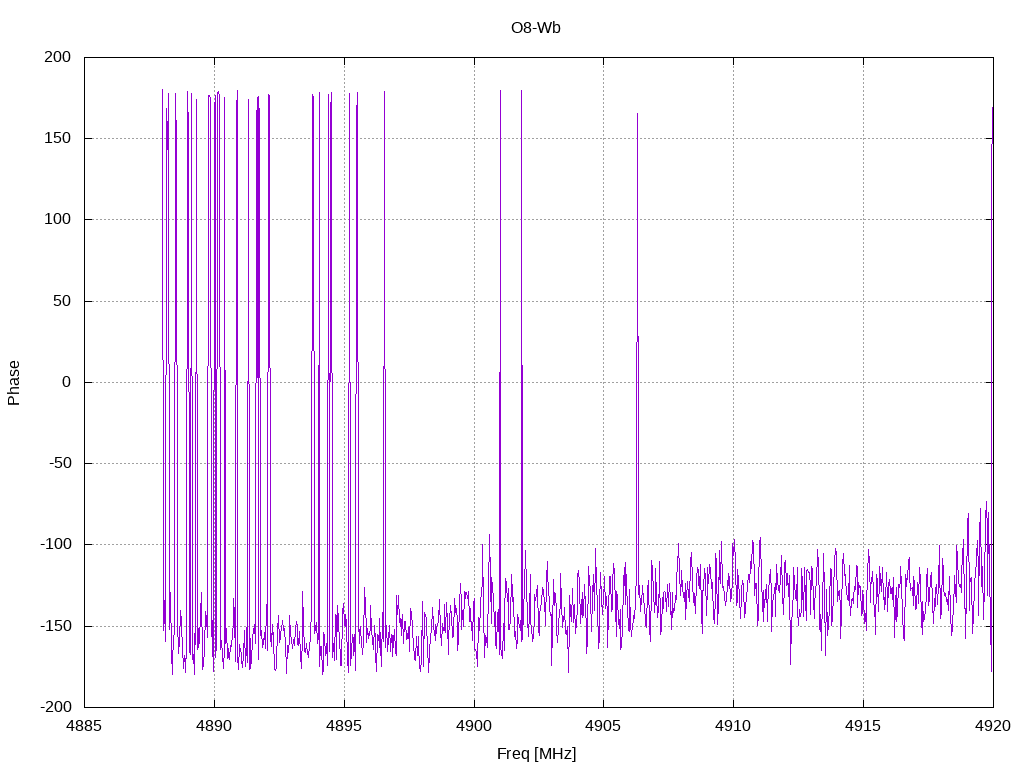This screenshot has width=1024, height=768.
Task: Click the x-axis tick label 4890
Action: 214,726
